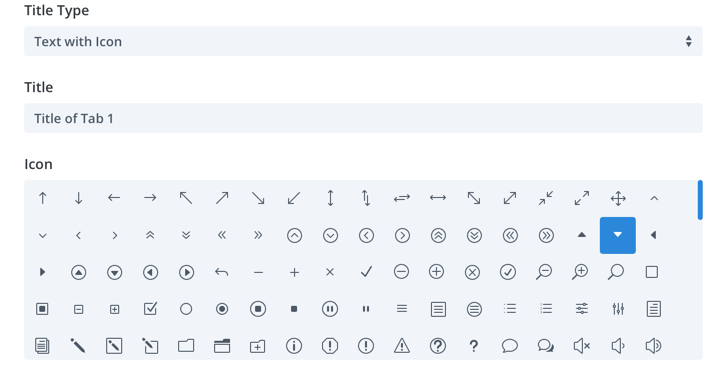Pick the horizontal sliders settings icon

coord(582,309)
